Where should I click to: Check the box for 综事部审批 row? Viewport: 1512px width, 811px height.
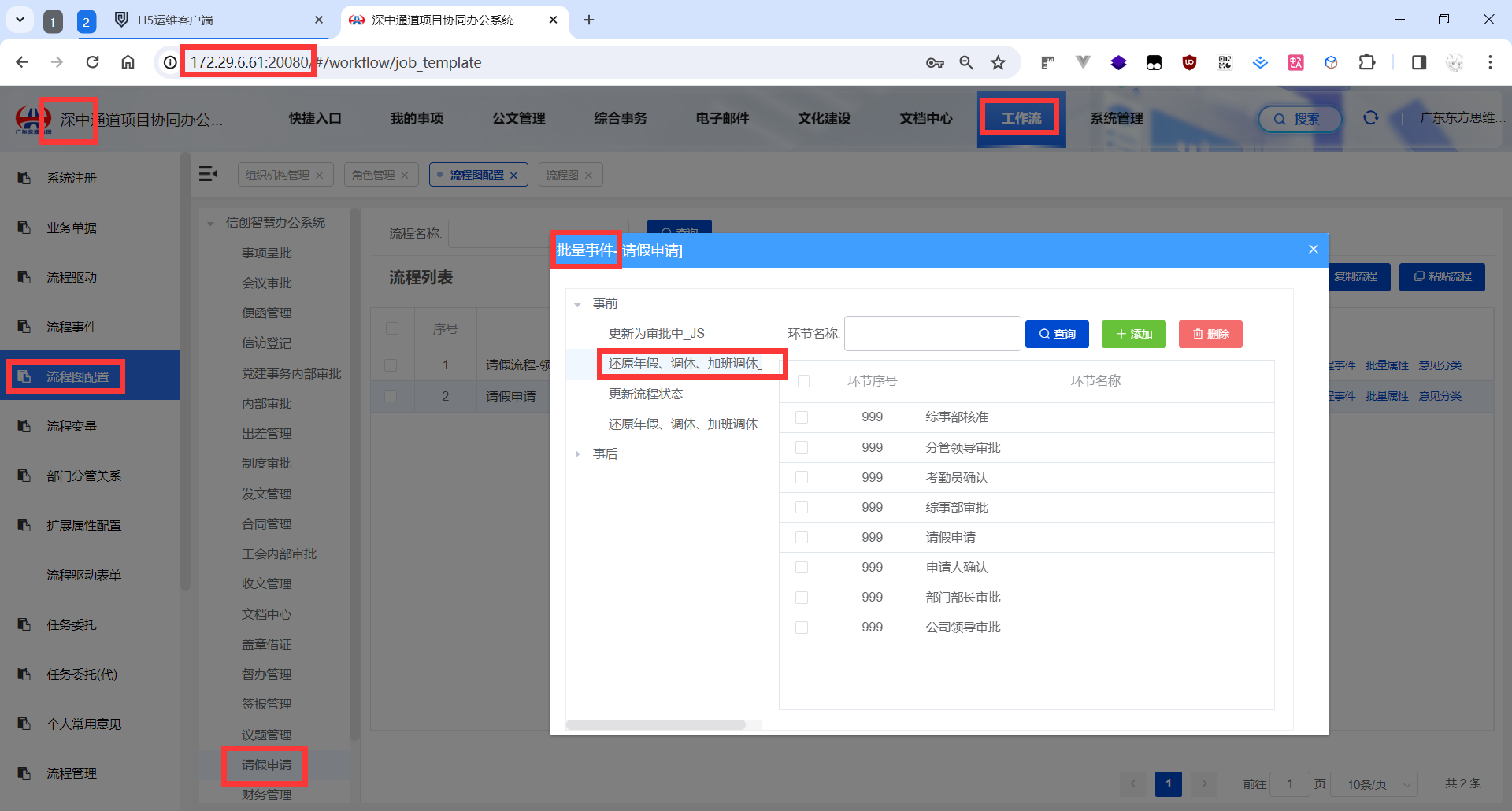[802, 507]
